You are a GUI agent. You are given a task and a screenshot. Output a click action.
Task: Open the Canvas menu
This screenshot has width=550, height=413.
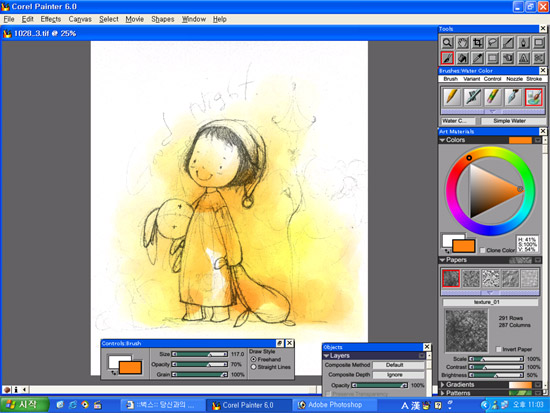coord(80,19)
